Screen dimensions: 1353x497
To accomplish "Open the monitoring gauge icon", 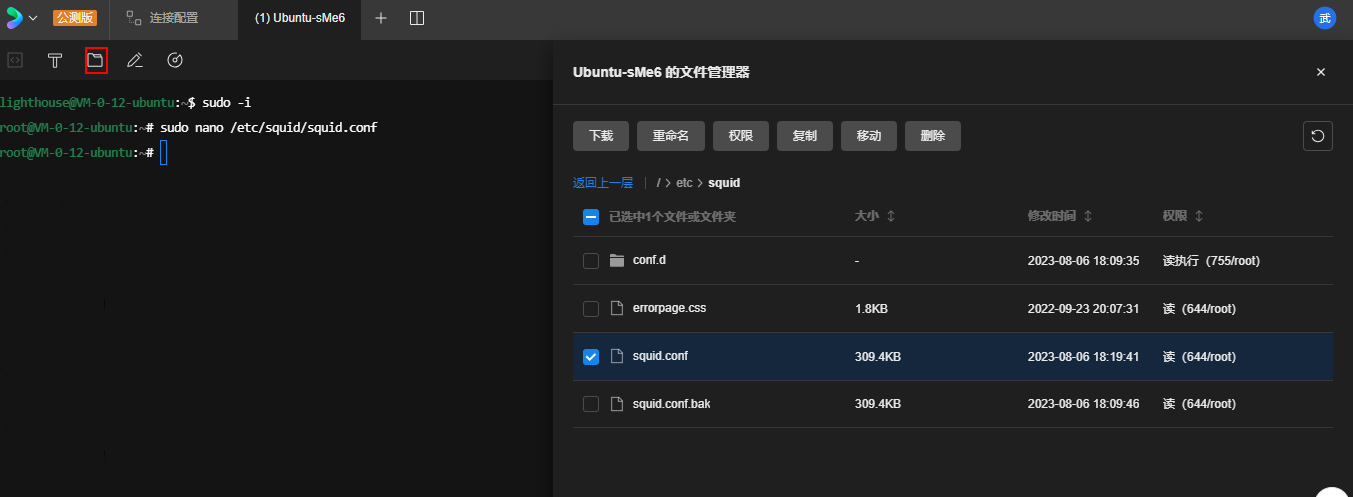I will click(x=175, y=61).
